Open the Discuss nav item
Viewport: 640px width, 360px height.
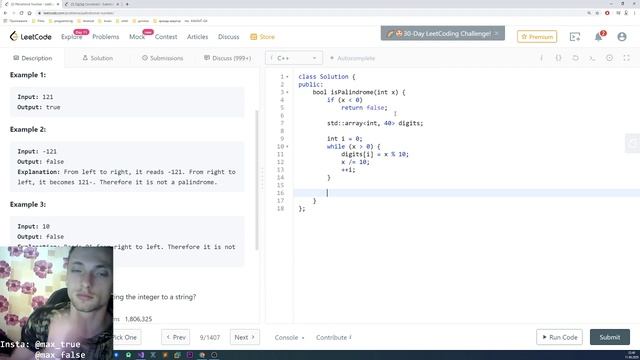(x=229, y=37)
